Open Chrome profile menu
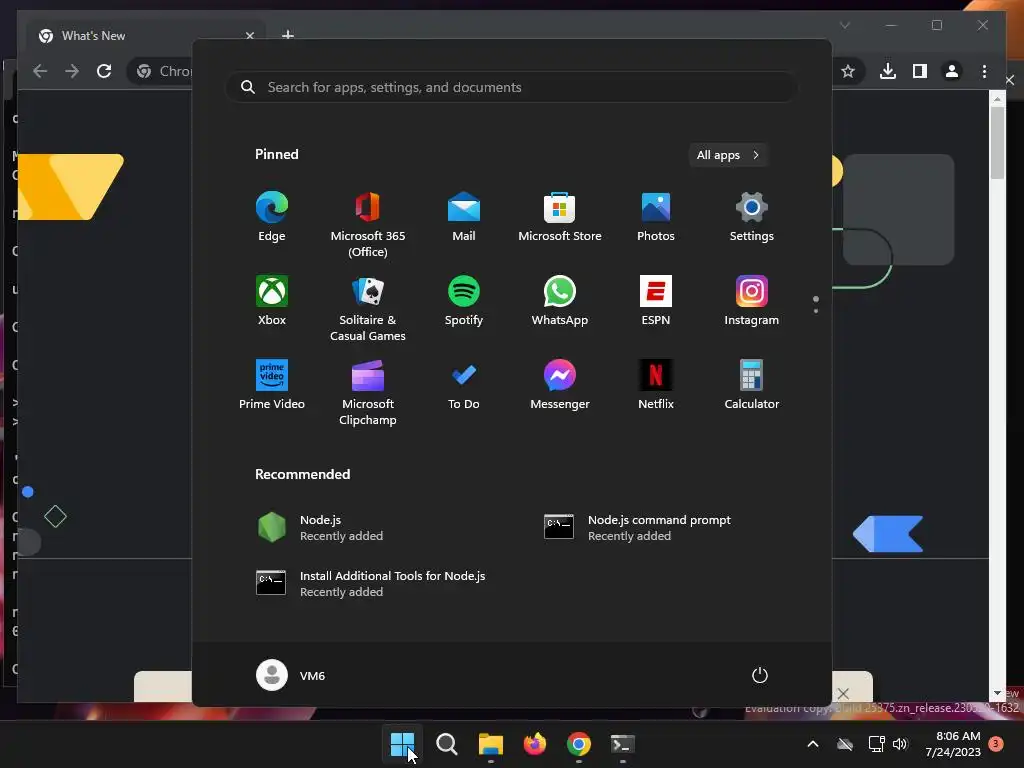The width and height of the screenshot is (1024, 768). pyautogui.click(x=952, y=71)
